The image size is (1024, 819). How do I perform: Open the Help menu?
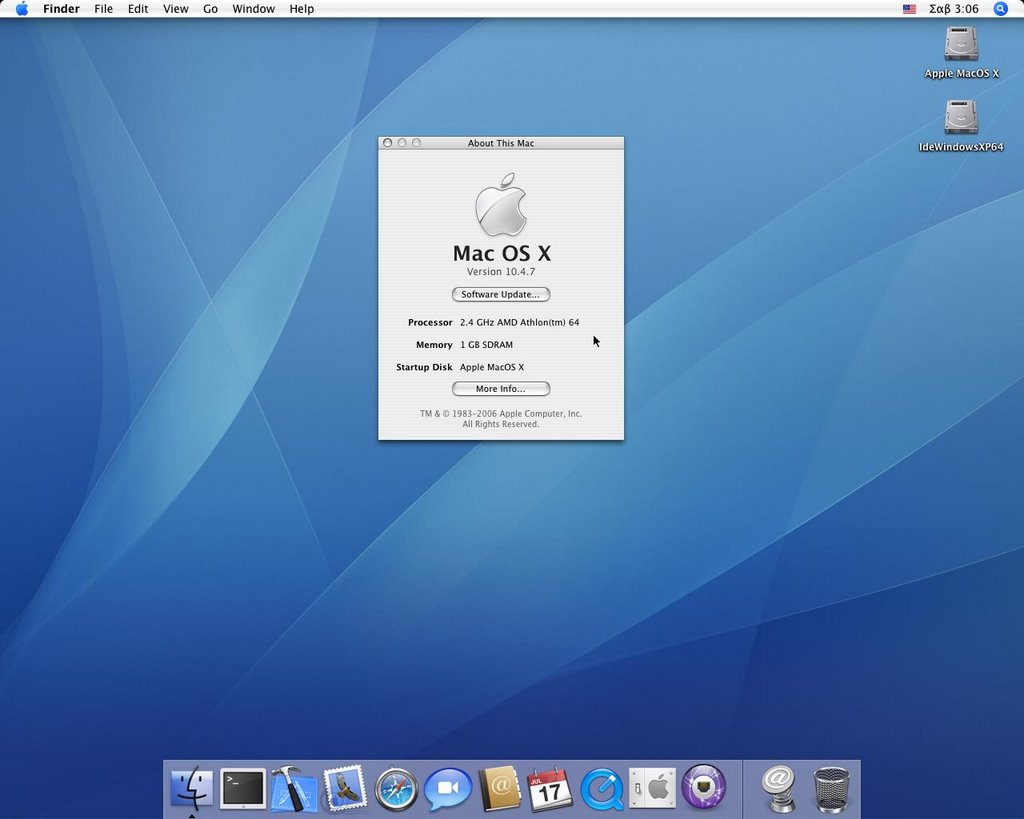pos(302,8)
